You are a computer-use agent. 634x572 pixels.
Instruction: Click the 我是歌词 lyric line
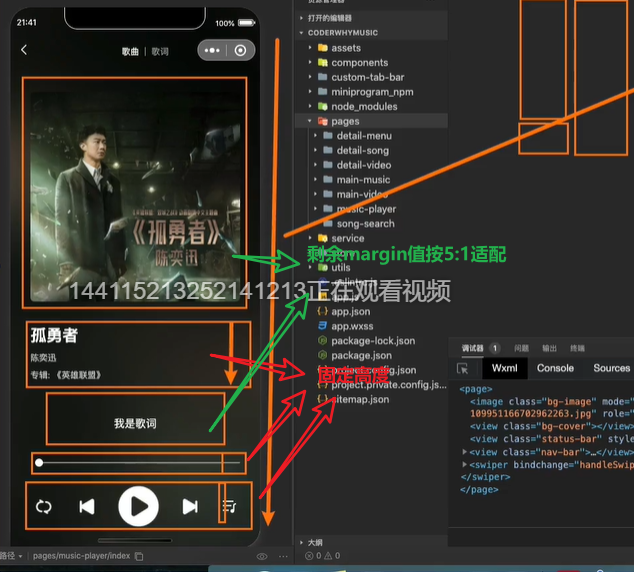pyautogui.click(x=135, y=424)
